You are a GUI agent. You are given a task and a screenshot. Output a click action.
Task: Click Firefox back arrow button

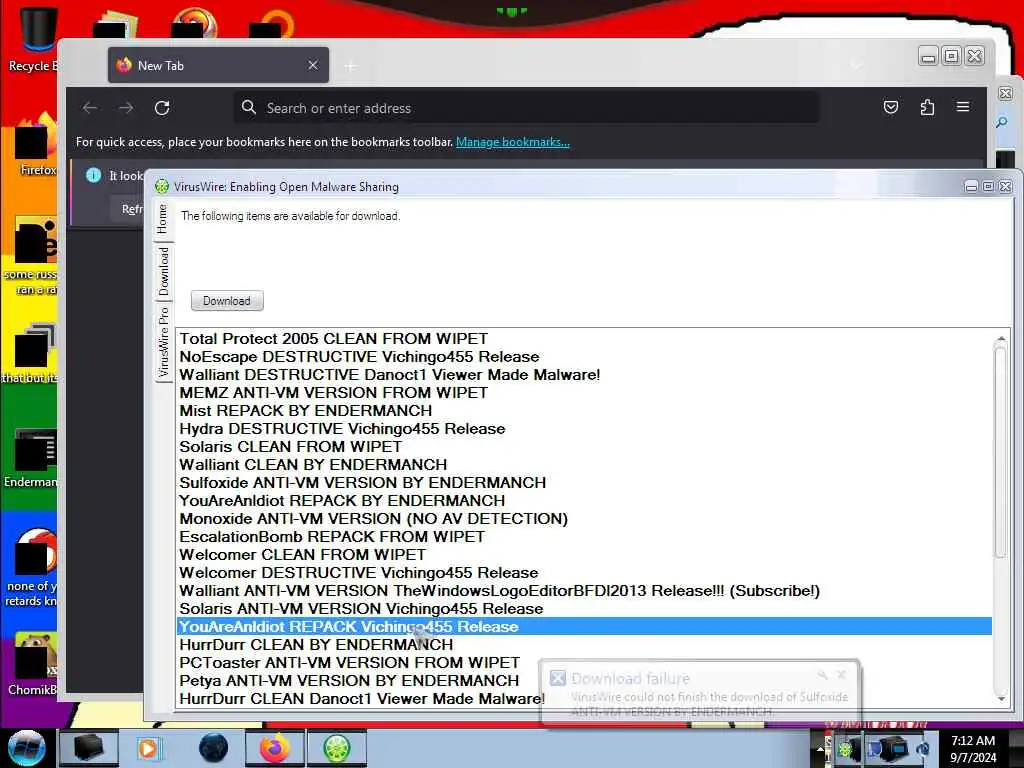point(90,108)
